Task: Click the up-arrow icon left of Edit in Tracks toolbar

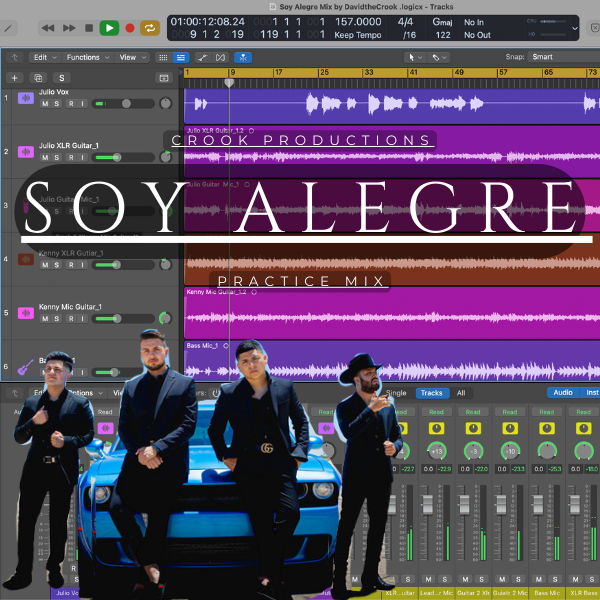Action: (x=15, y=57)
